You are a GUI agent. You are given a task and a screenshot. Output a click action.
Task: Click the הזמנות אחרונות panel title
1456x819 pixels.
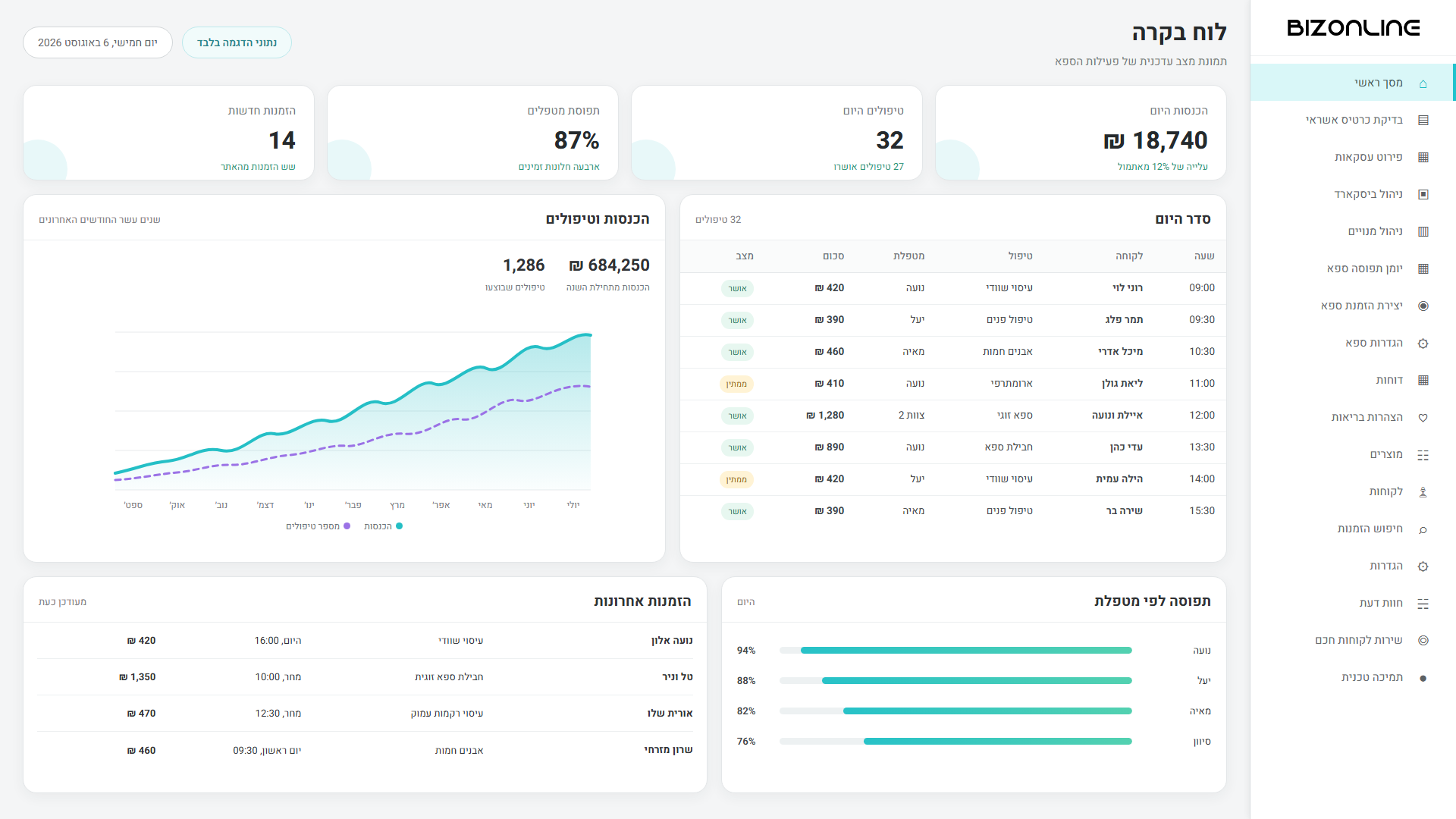642,601
